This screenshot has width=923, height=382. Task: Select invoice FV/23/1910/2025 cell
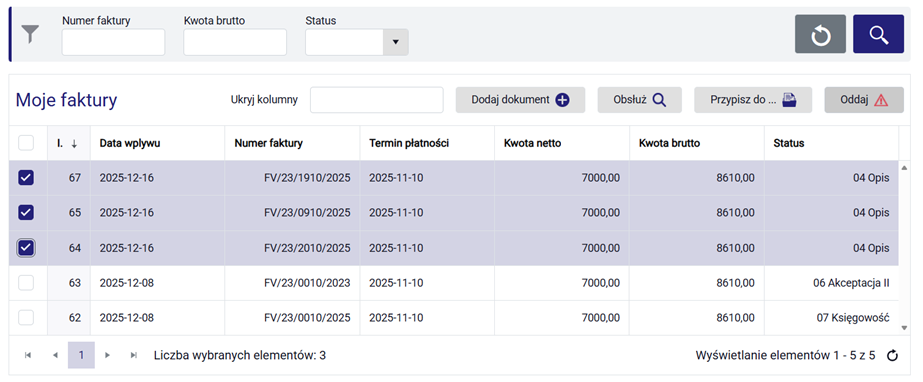point(292,178)
